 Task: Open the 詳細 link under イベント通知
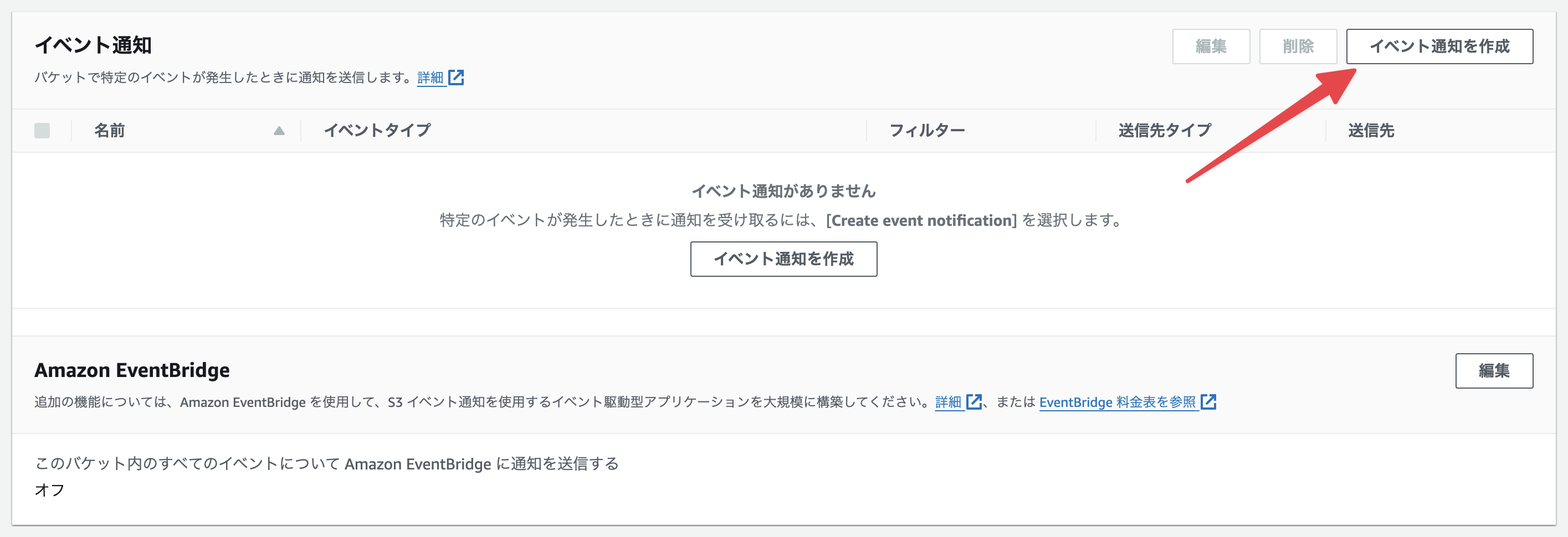431,78
